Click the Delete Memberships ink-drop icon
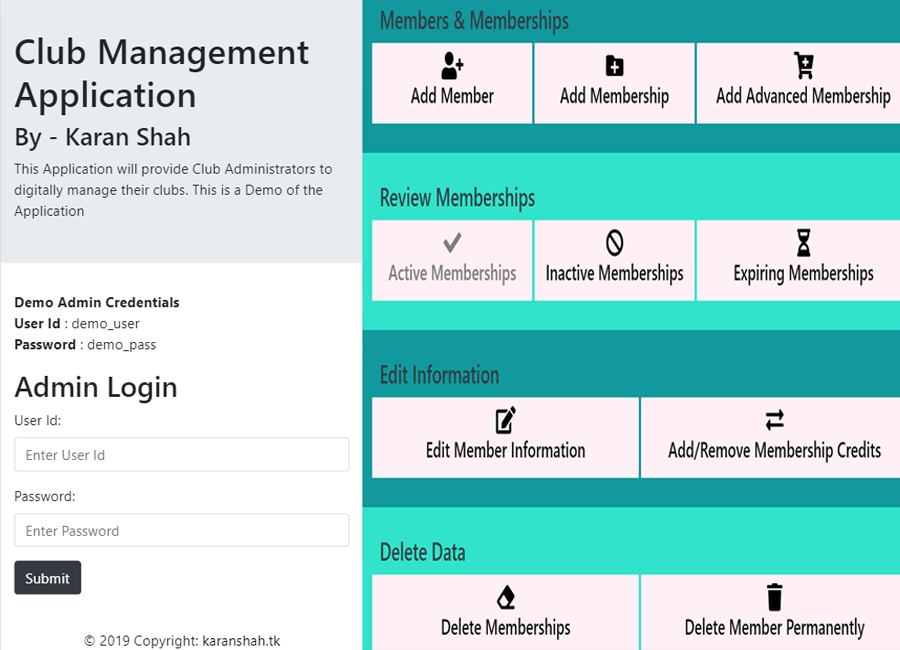The width and height of the screenshot is (900, 650). click(505, 594)
